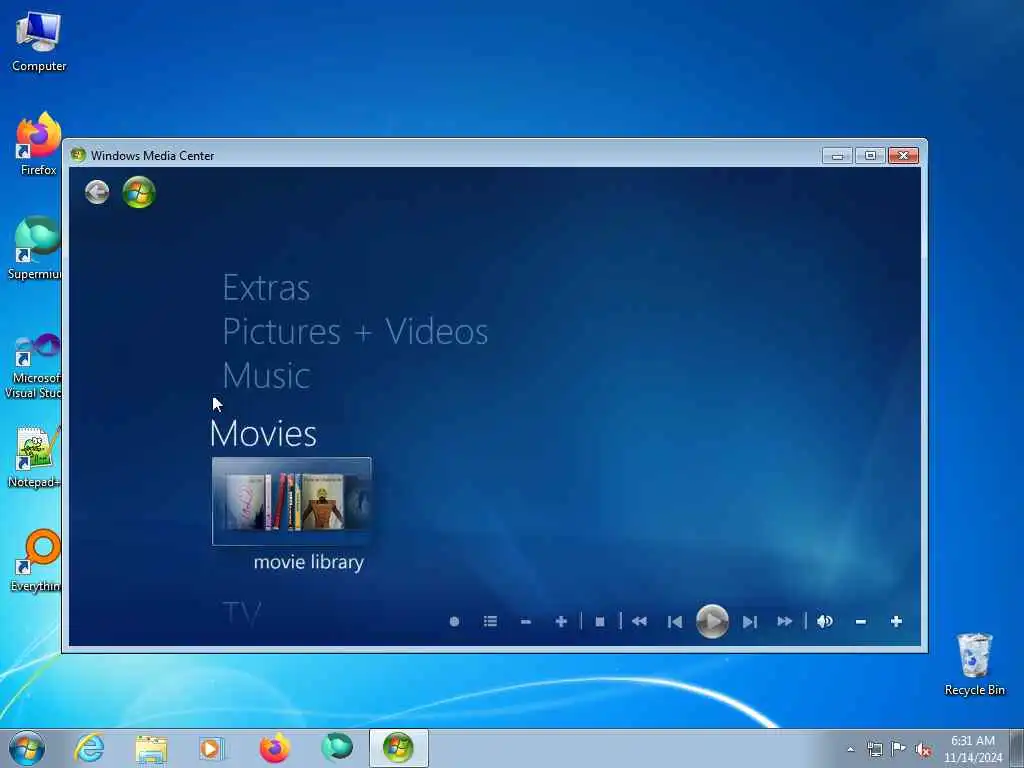Mute audio with the speaker icon
This screenshot has width=1024, height=768.
point(825,622)
